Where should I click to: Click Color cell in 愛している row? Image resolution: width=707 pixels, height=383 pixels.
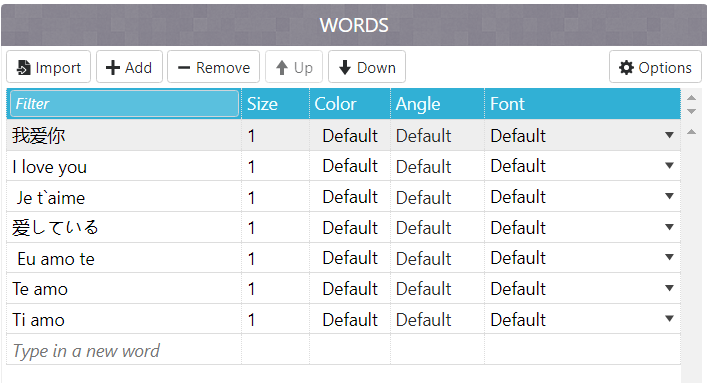(350, 228)
